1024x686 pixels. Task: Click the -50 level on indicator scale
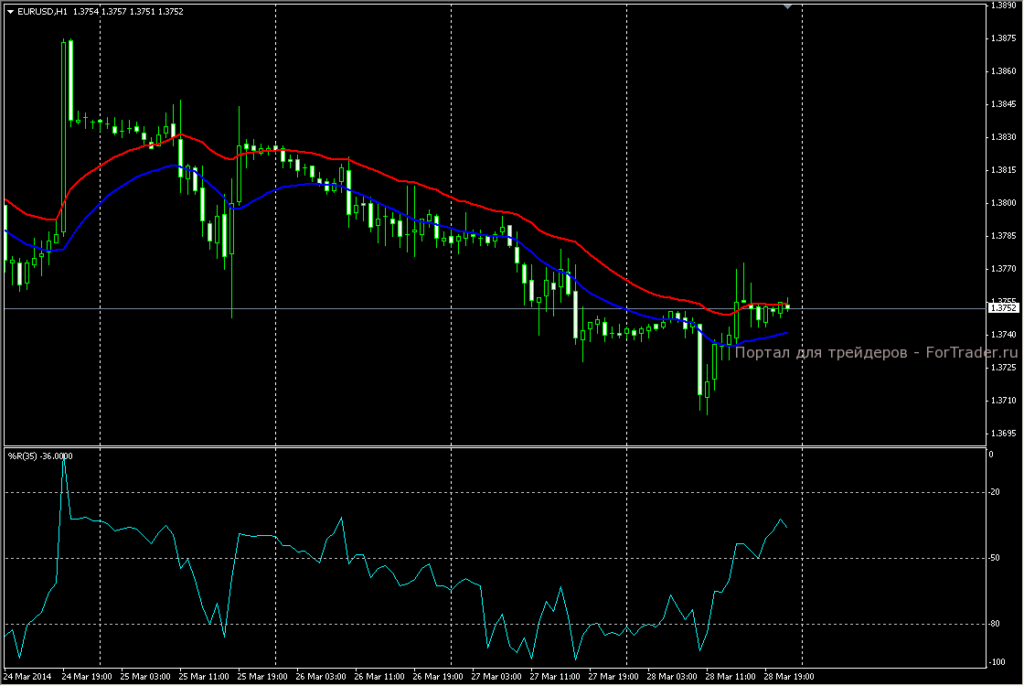pos(994,558)
